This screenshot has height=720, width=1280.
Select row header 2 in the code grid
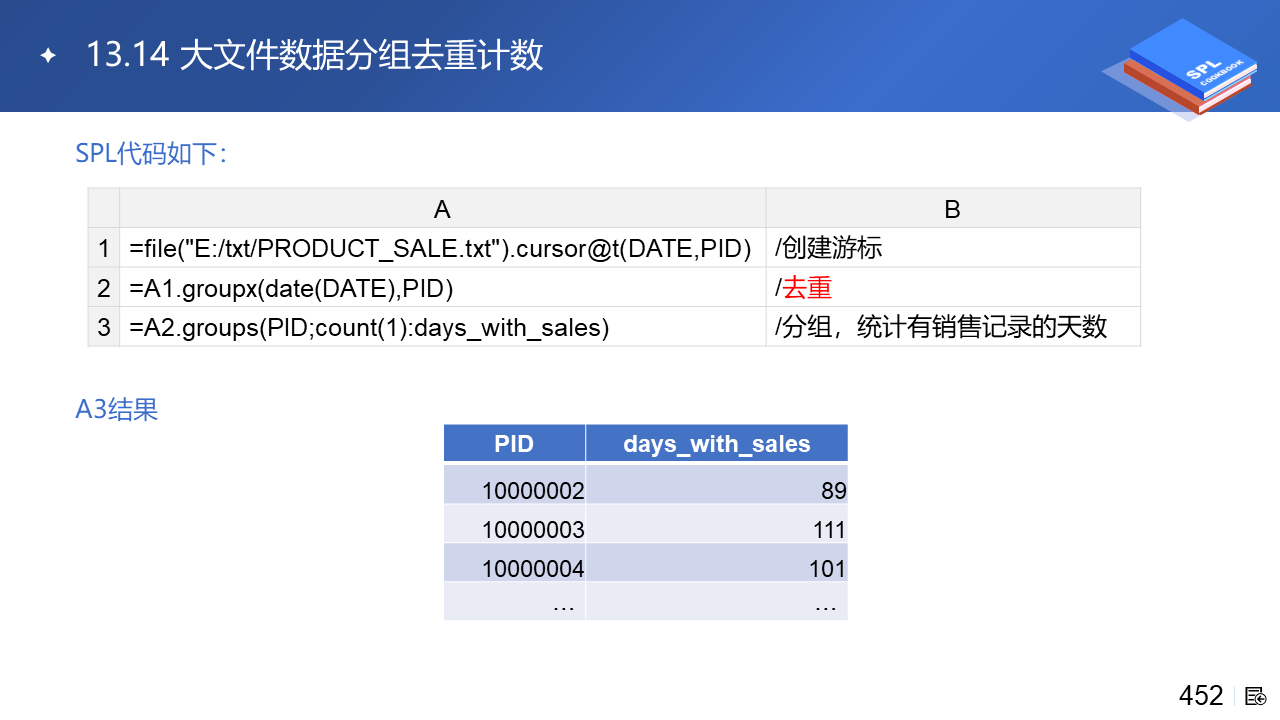click(104, 288)
